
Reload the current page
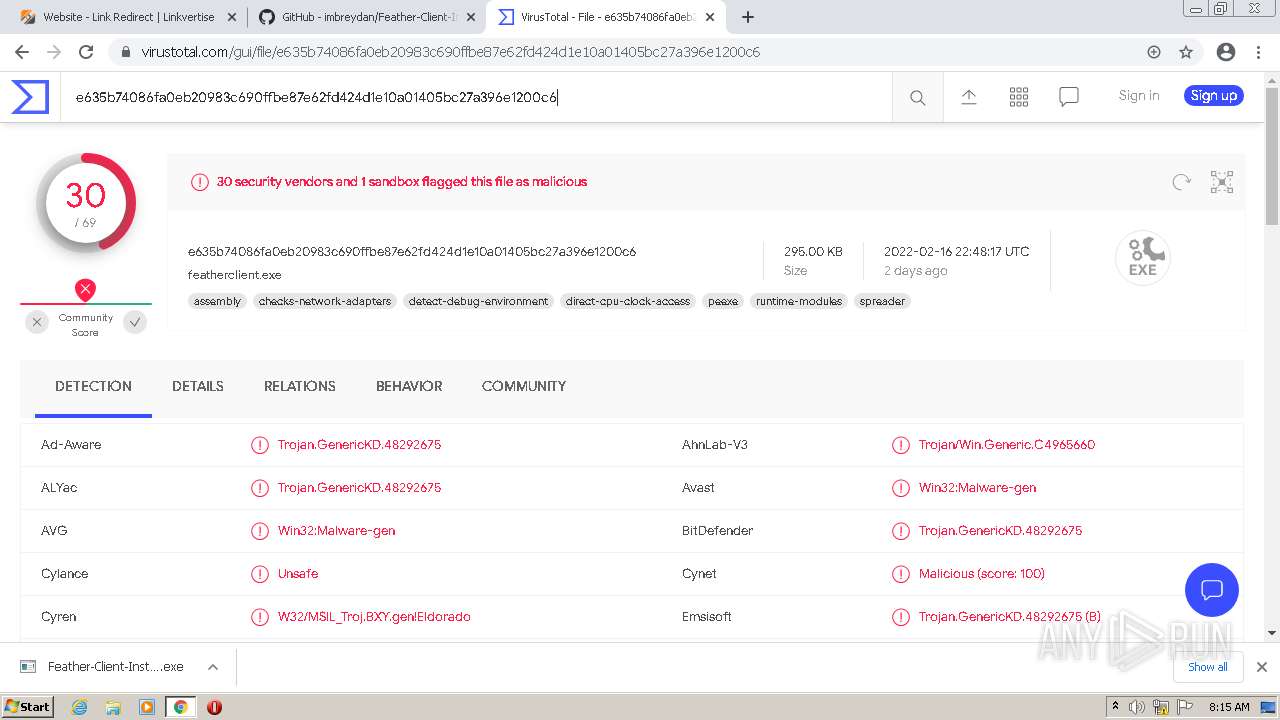(86, 52)
